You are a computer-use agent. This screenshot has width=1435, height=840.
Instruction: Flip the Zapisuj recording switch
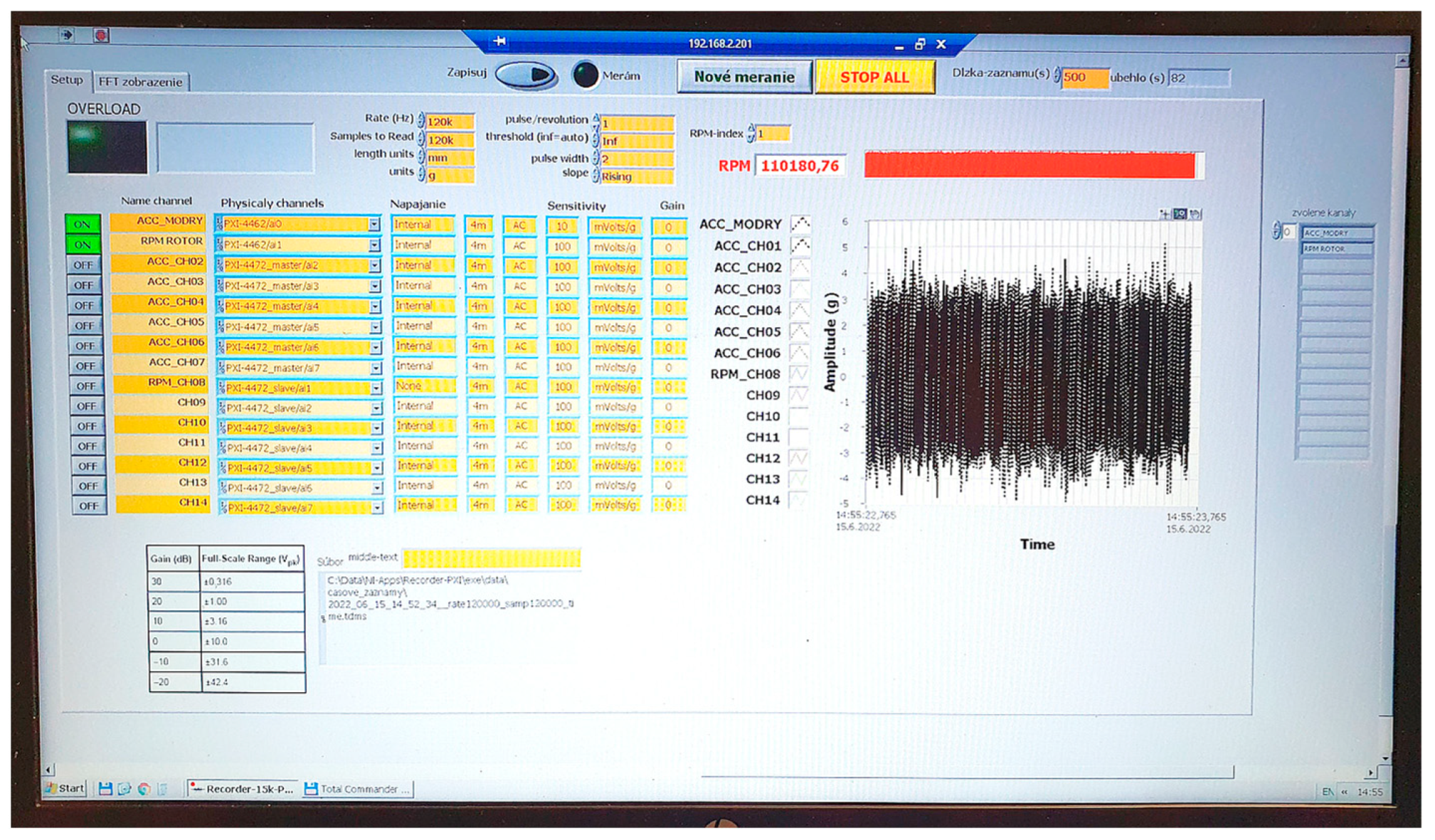(x=526, y=74)
